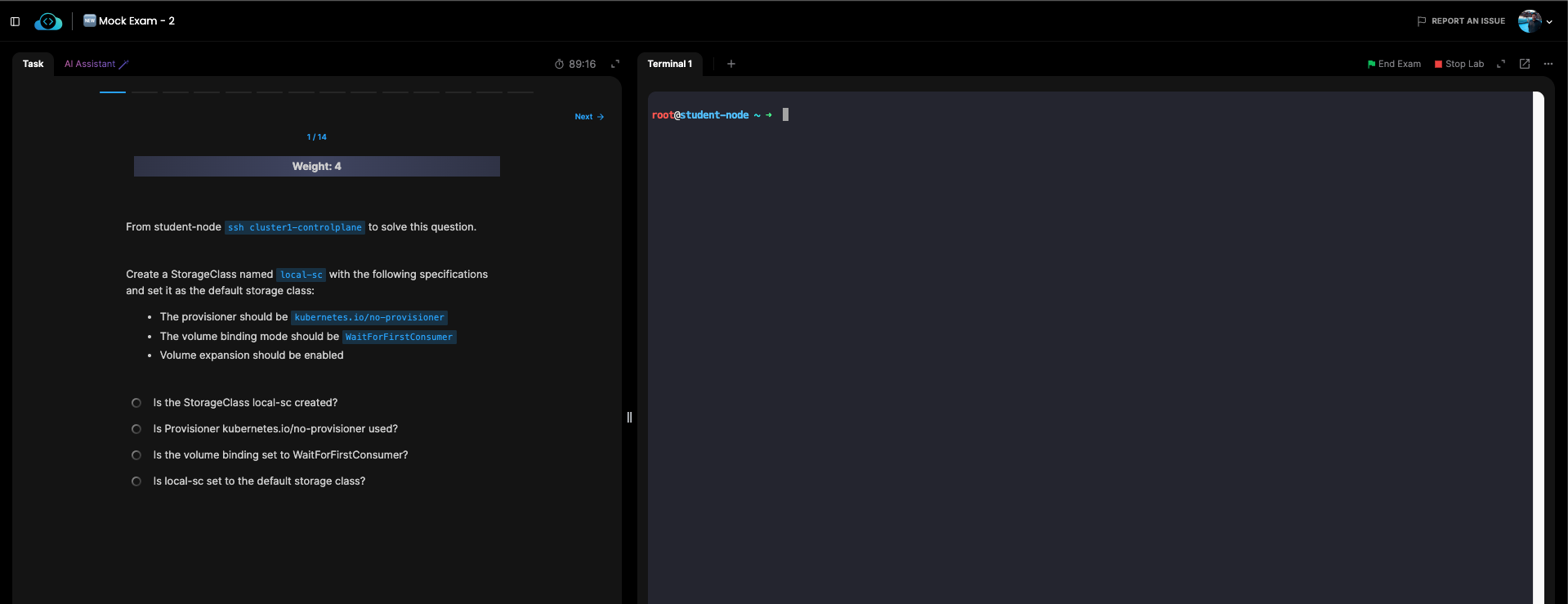Select the Terminal 1 tab

click(x=669, y=64)
